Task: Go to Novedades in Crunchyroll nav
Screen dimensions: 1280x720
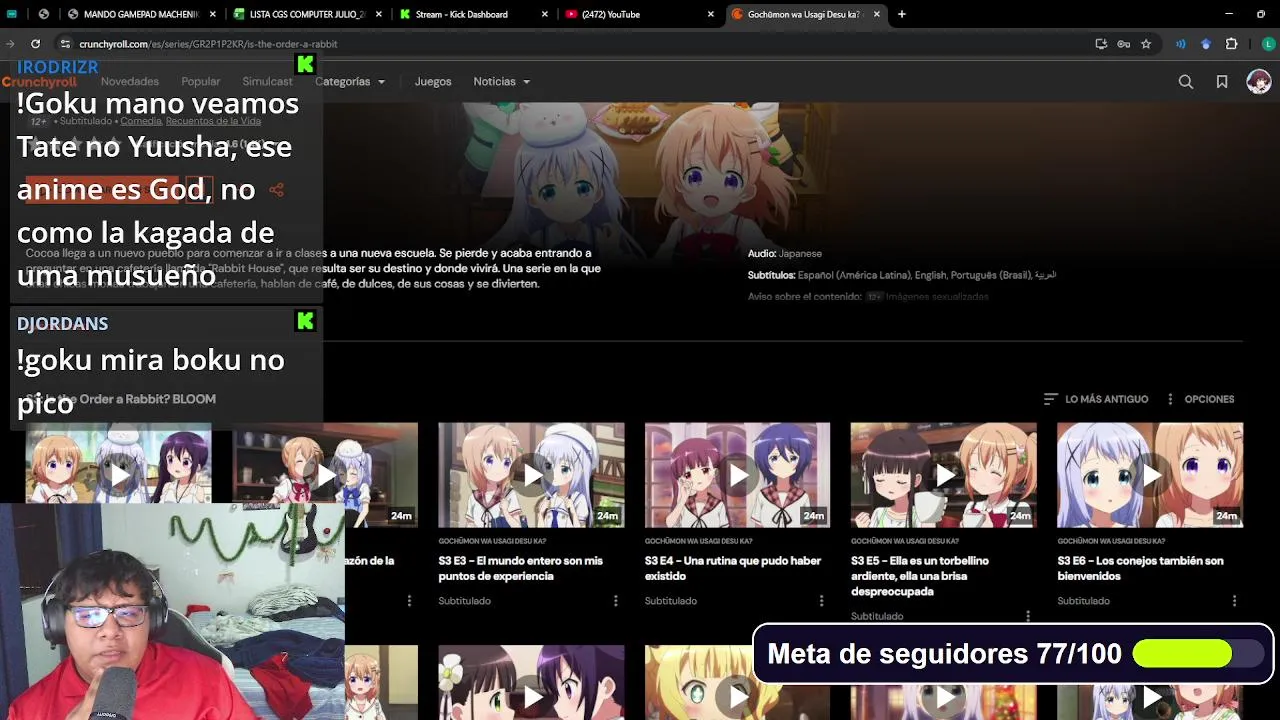Action: click(130, 82)
